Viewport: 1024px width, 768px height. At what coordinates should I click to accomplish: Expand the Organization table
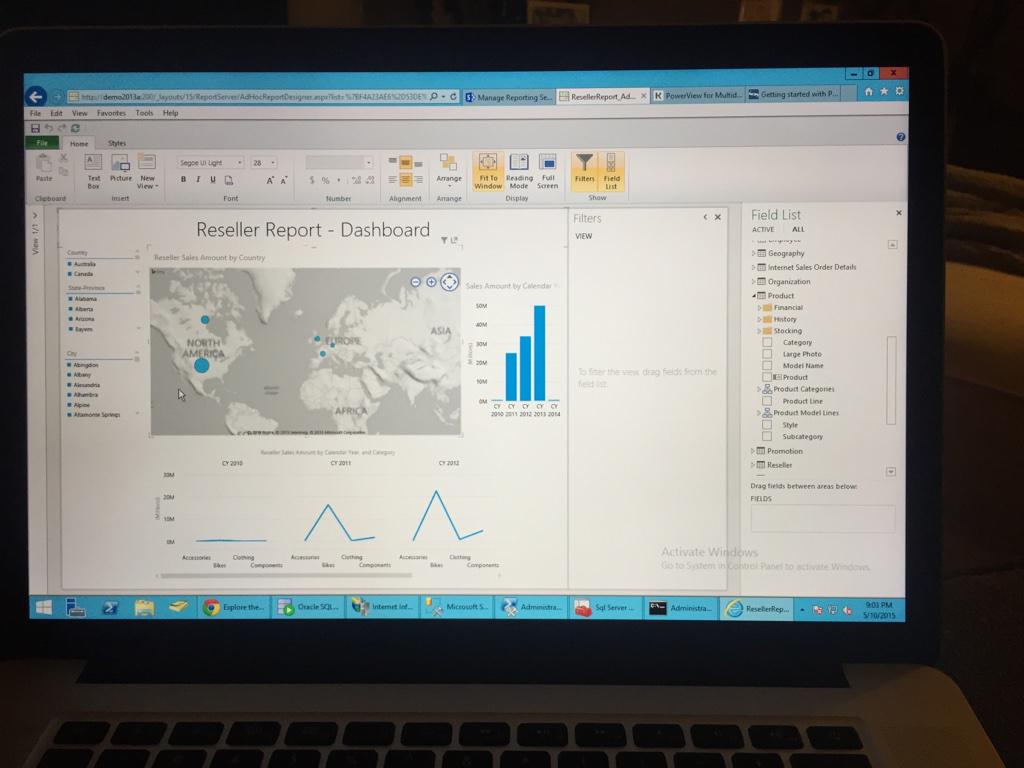(x=753, y=281)
